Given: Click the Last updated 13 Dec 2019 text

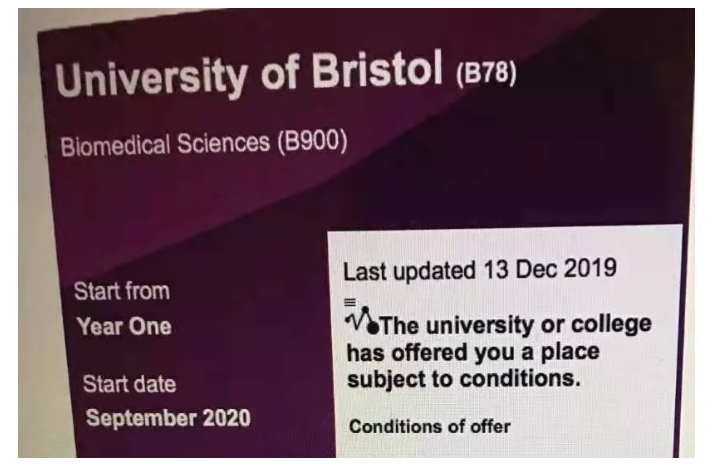Looking at the screenshot, I should coord(479,271).
